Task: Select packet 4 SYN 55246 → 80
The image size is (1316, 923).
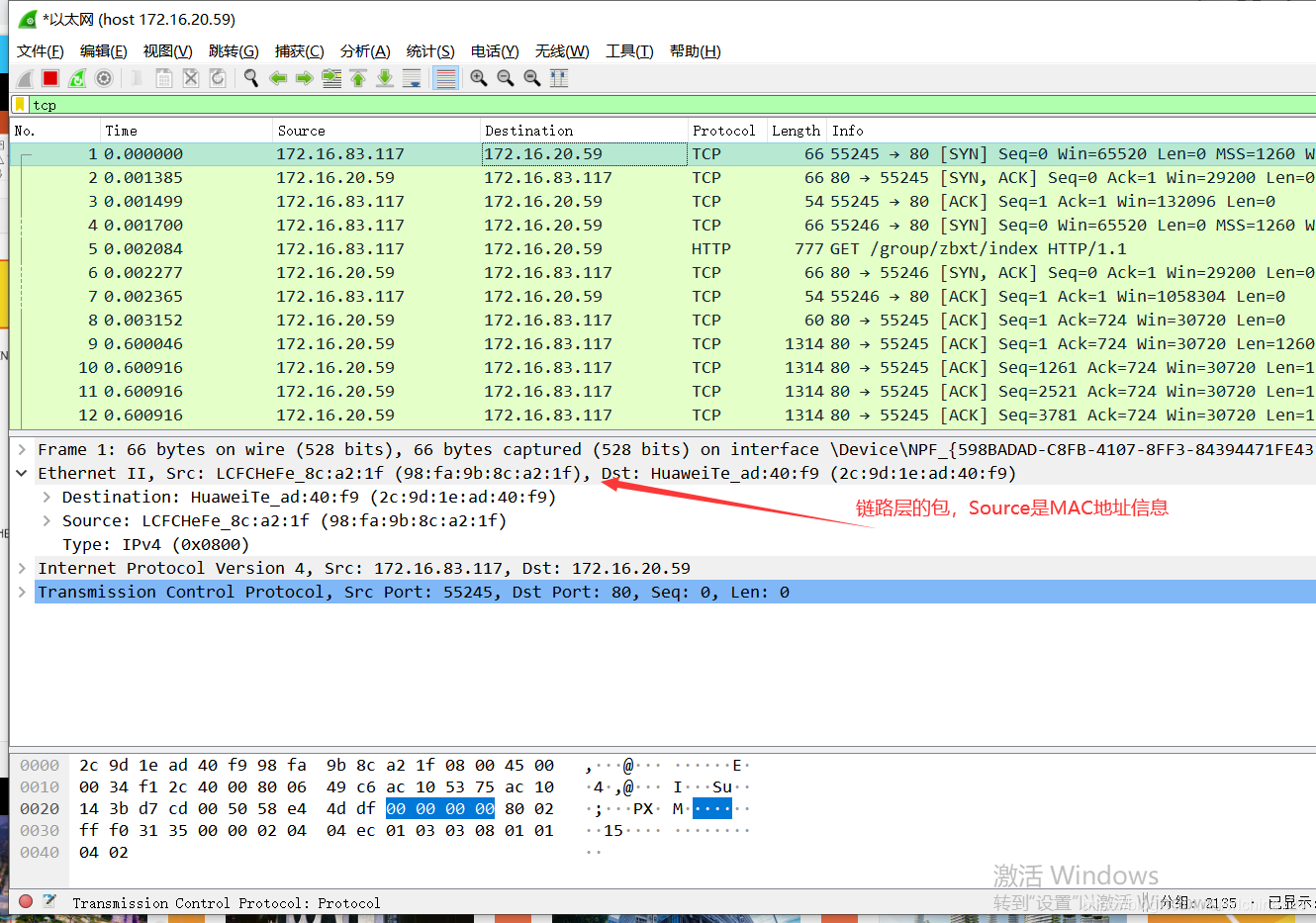Action: coord(663,225)
